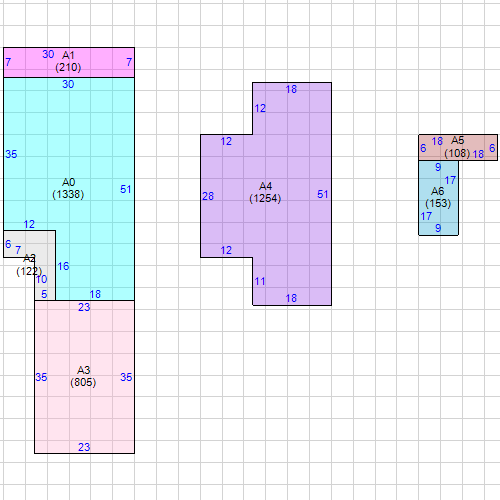This screenshot has height=500, width=500.
Task: Click the A3 label text
Action: click(83, 370)
